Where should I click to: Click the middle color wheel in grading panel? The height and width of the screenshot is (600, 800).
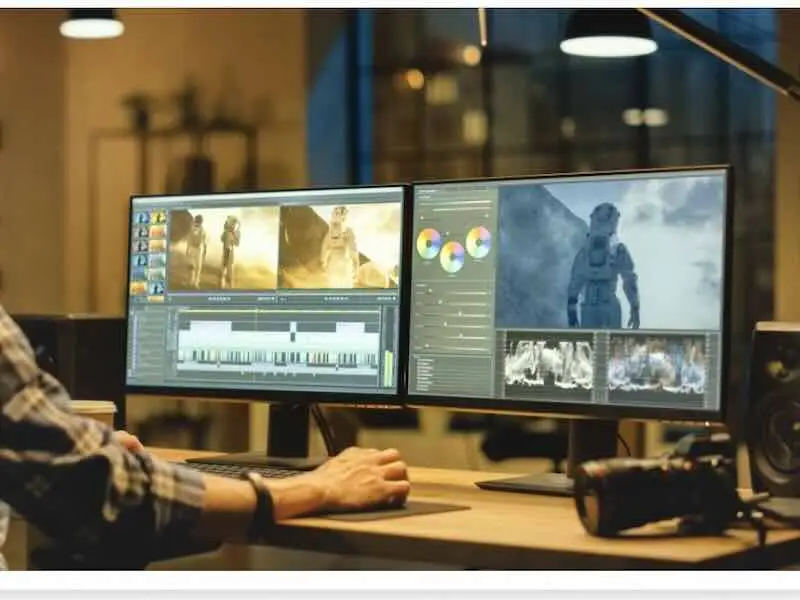click(453, 257)
